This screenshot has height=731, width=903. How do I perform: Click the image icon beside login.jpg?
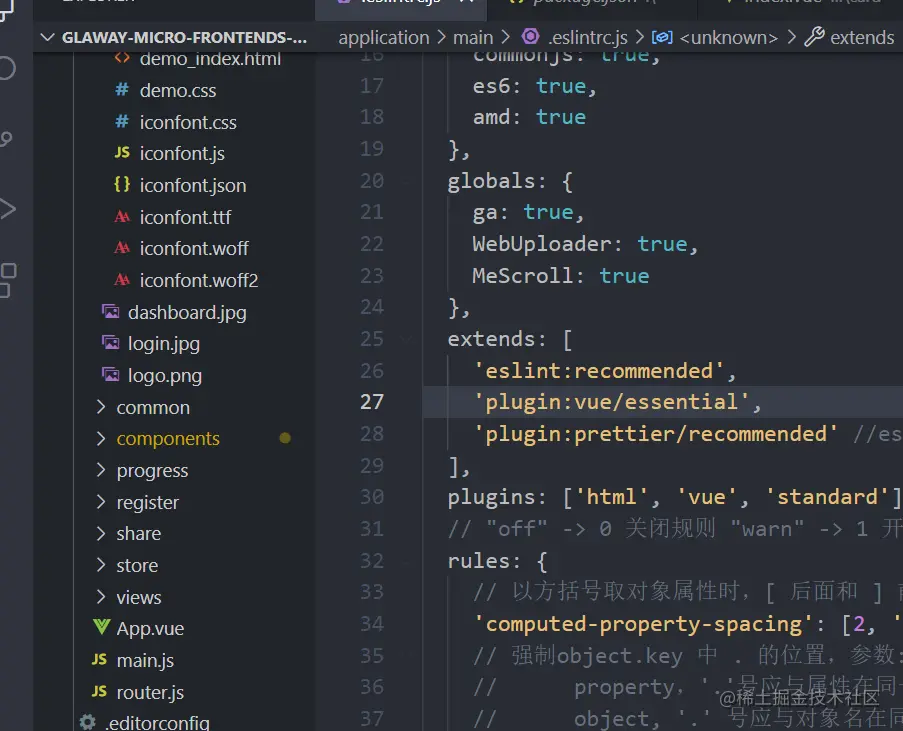(x=111, y=343)
